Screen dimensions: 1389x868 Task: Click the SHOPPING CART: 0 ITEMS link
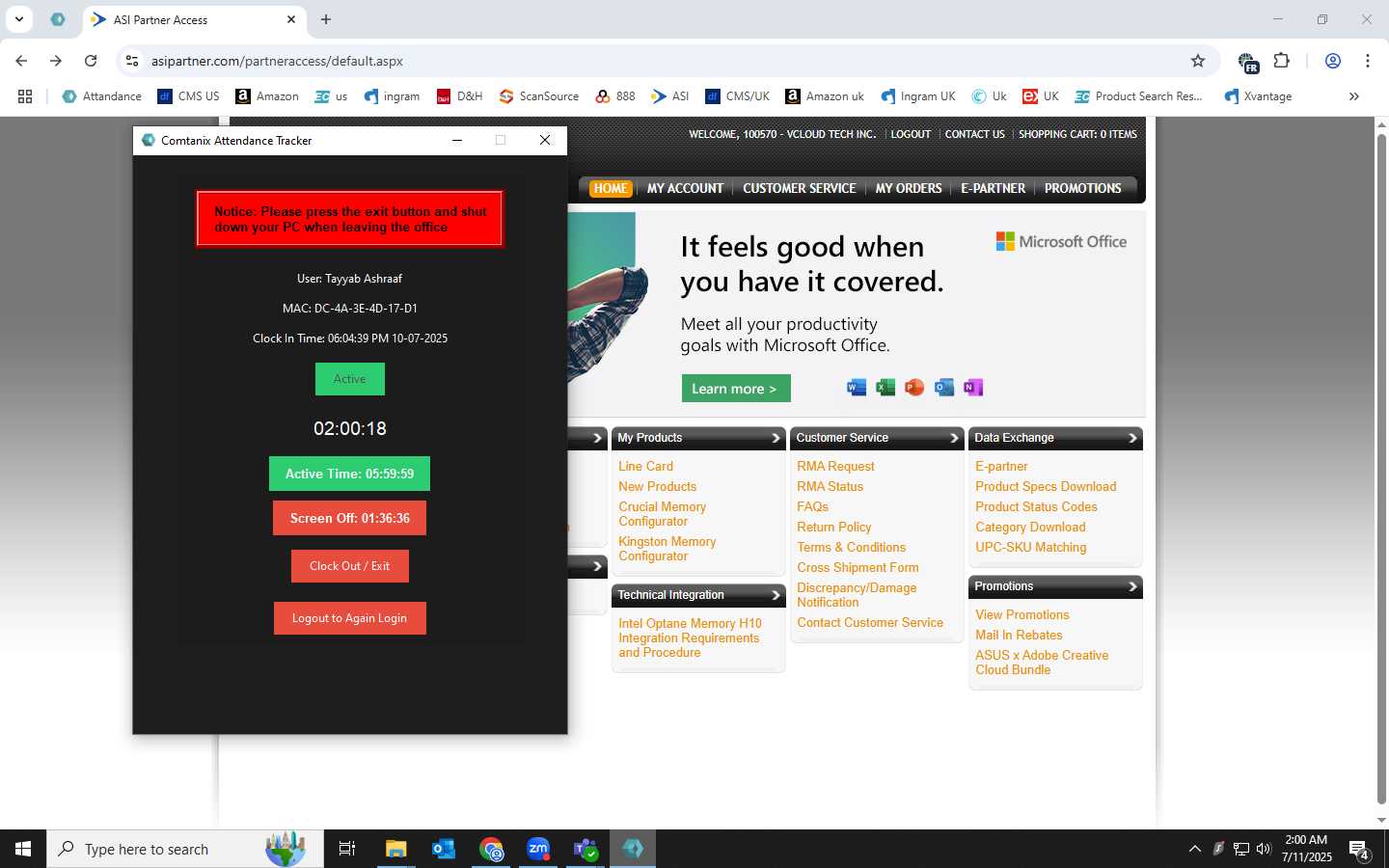1077,134
